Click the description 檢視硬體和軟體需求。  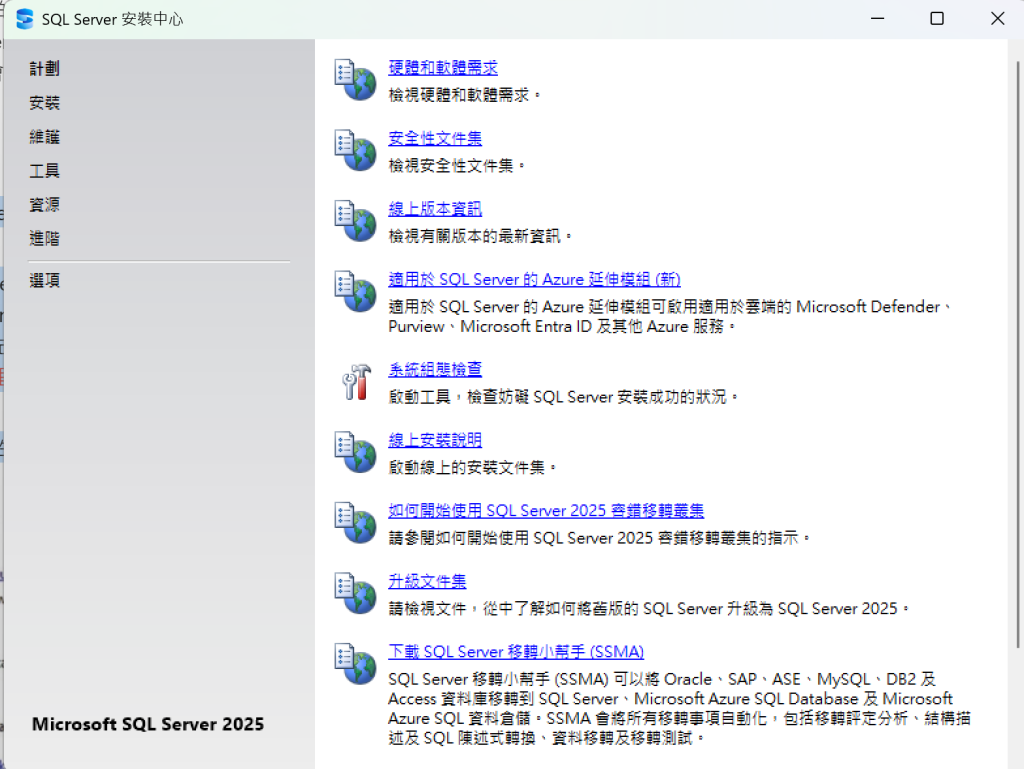click(x=464, y=95)
